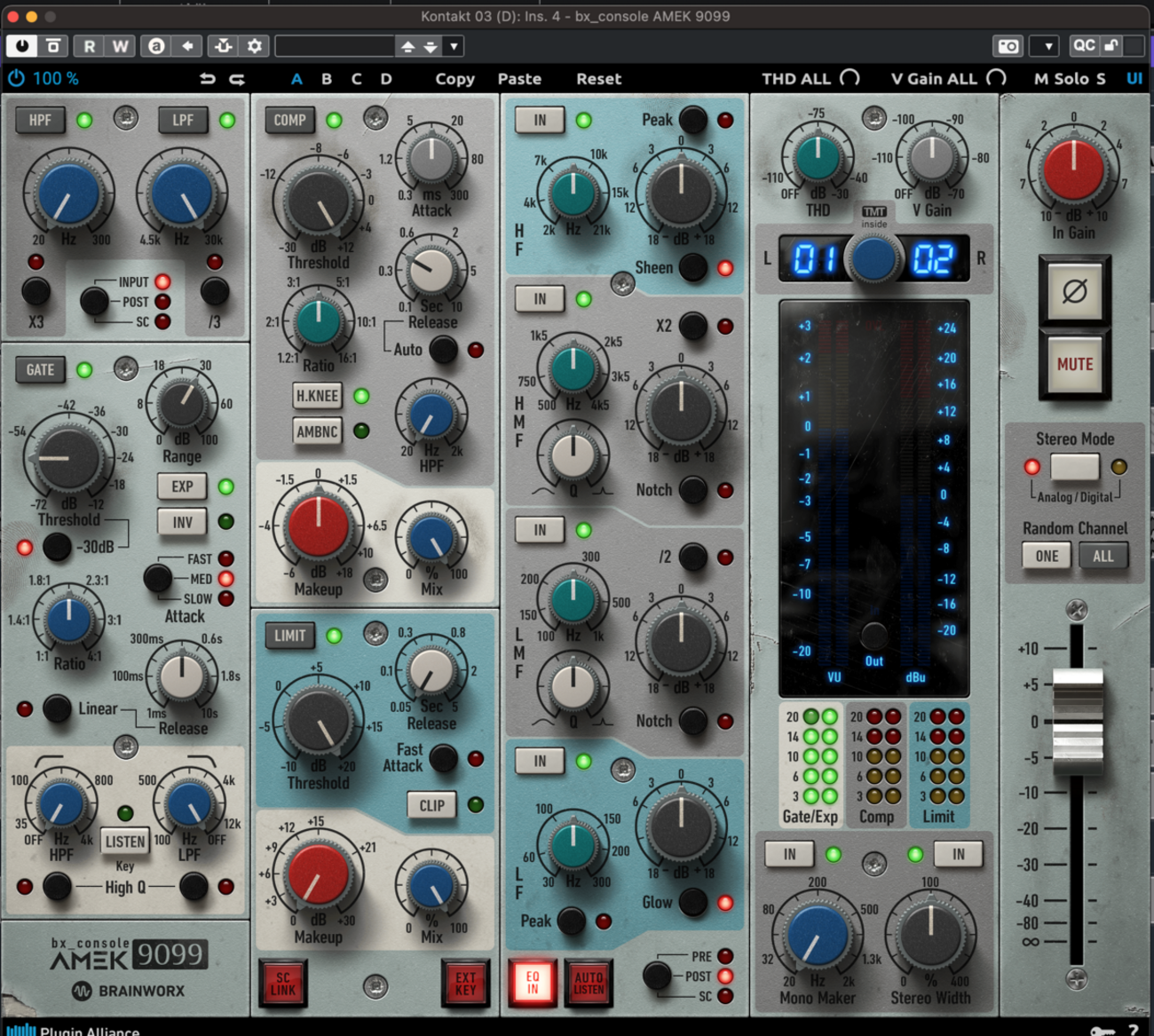The height and width of the screenshot is (1036, 1154).
Task: Enable the W write automation button
Action: pyautogui.click(x=120, y=46)
